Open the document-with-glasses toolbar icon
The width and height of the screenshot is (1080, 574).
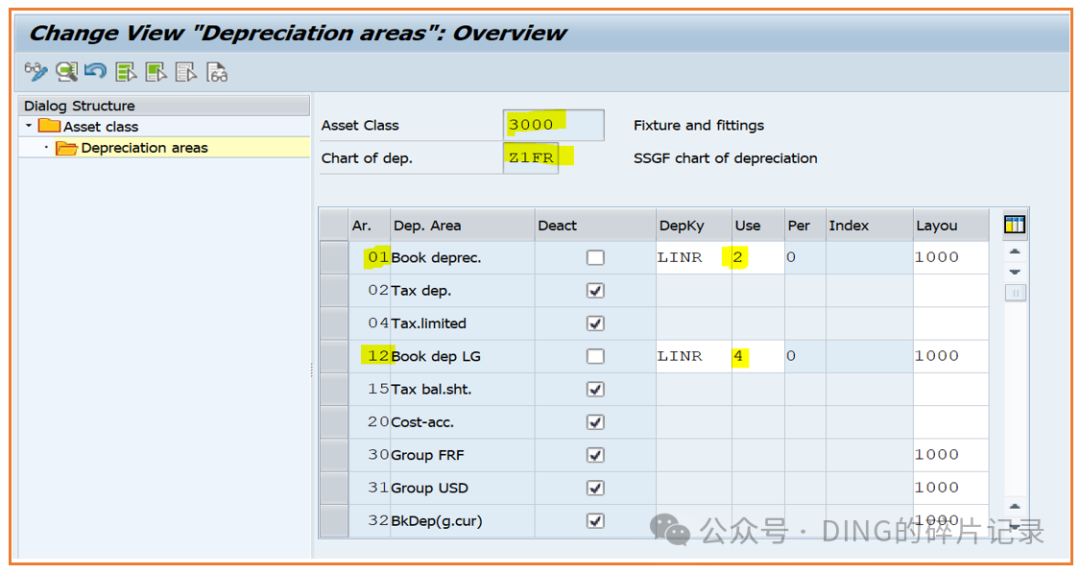[x=216, y=71]
